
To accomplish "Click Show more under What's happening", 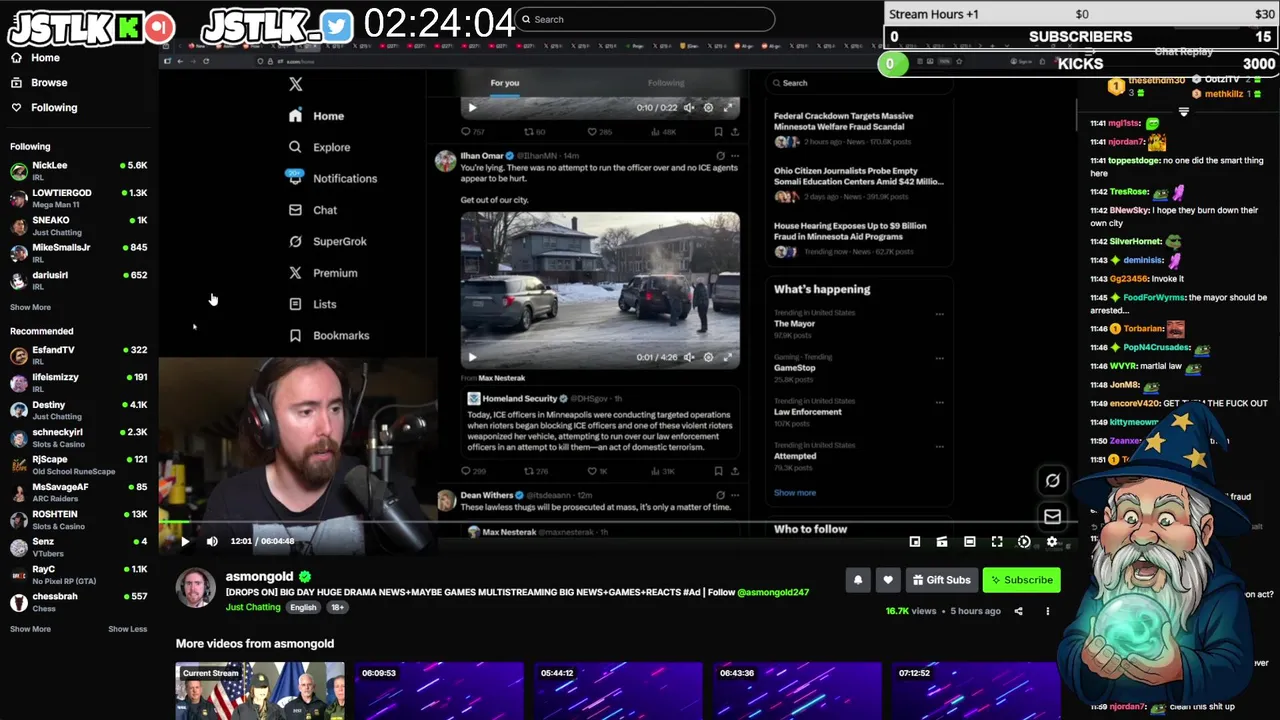I will click(795, 493).
